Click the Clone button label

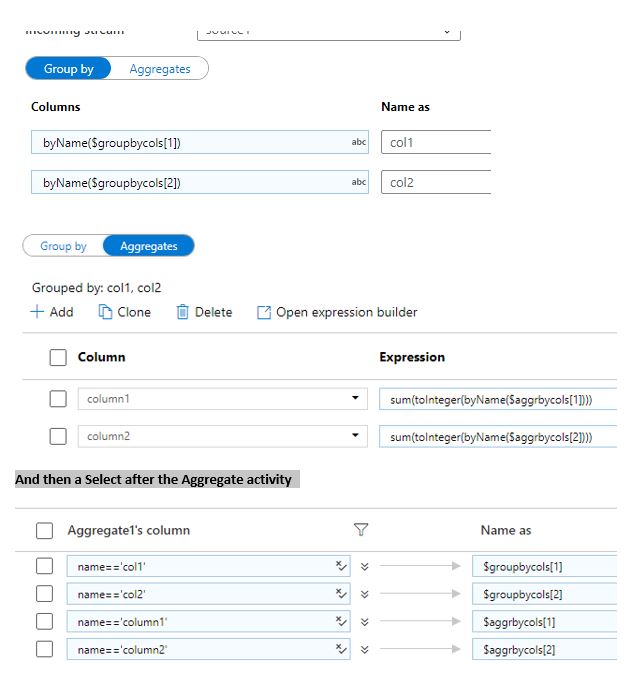pos(134,312)
